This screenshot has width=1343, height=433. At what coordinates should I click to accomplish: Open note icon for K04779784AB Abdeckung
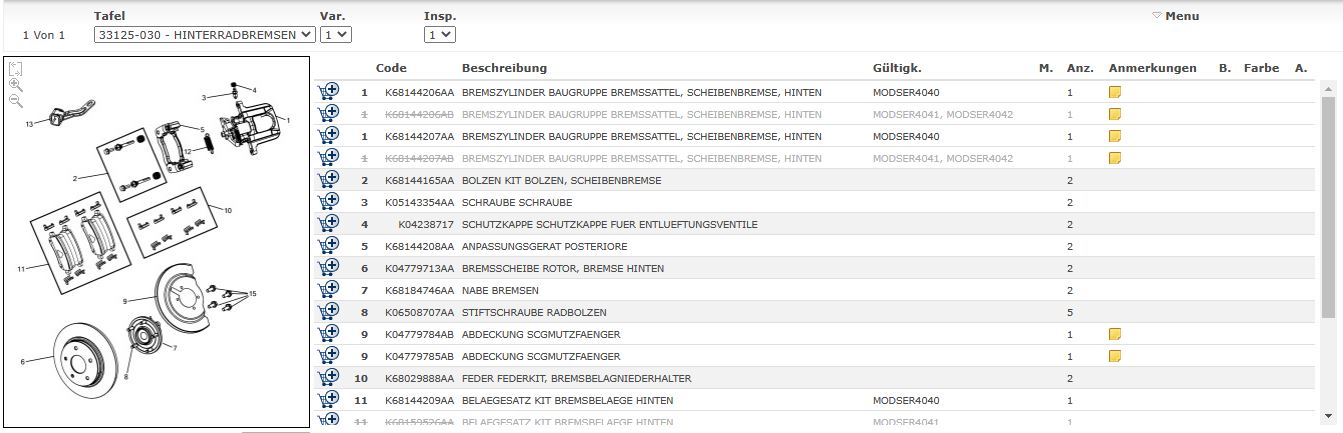tap(1115, 334)
